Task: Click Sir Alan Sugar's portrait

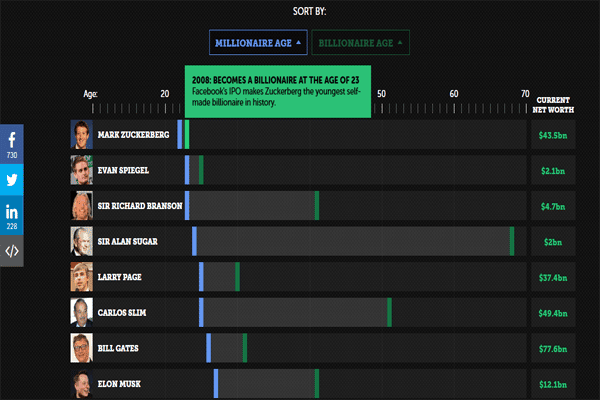Action: click(x=81, y=241)
